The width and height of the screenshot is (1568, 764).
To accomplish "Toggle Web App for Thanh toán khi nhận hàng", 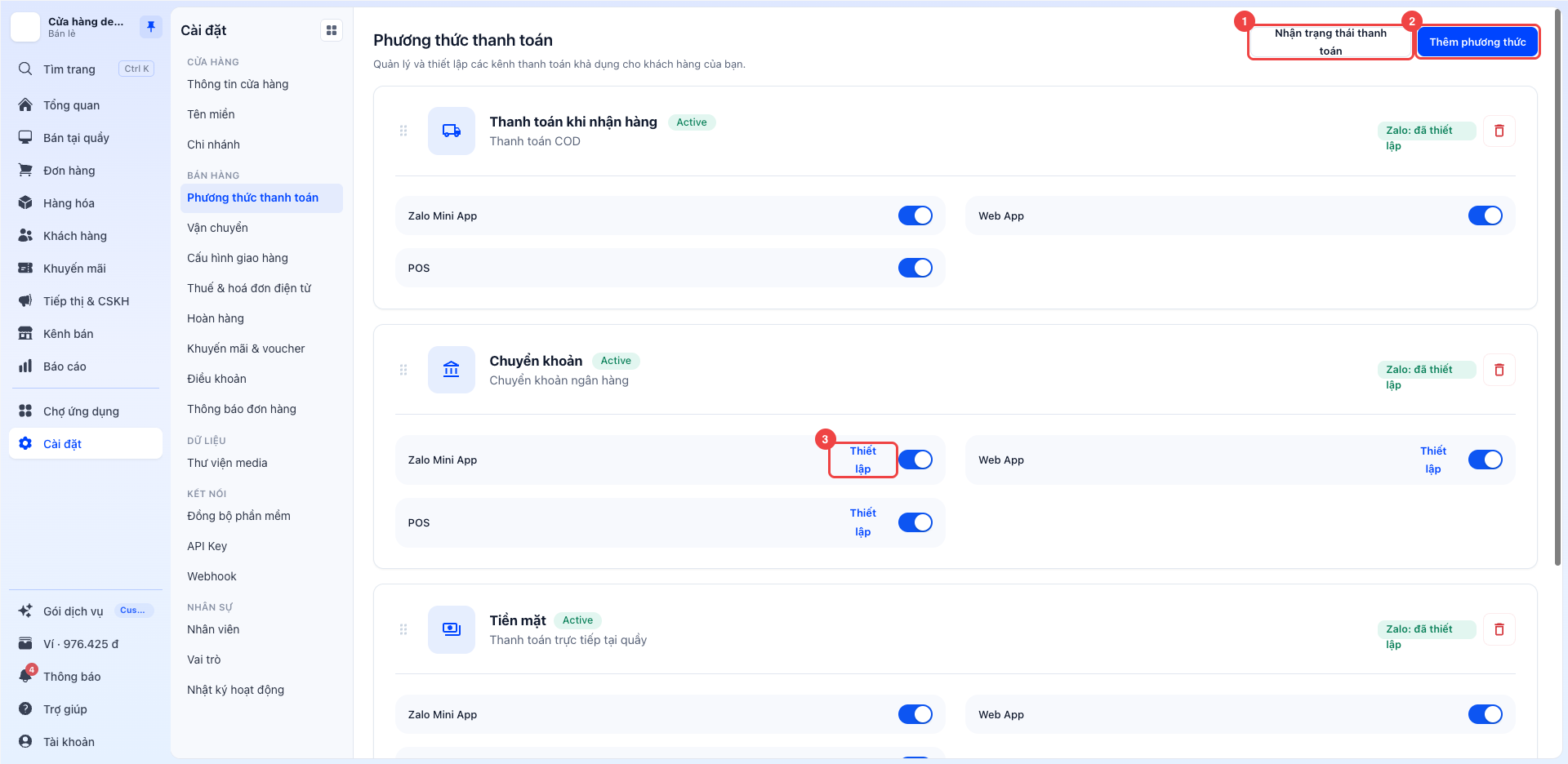I will click(x=1486, y=215).
